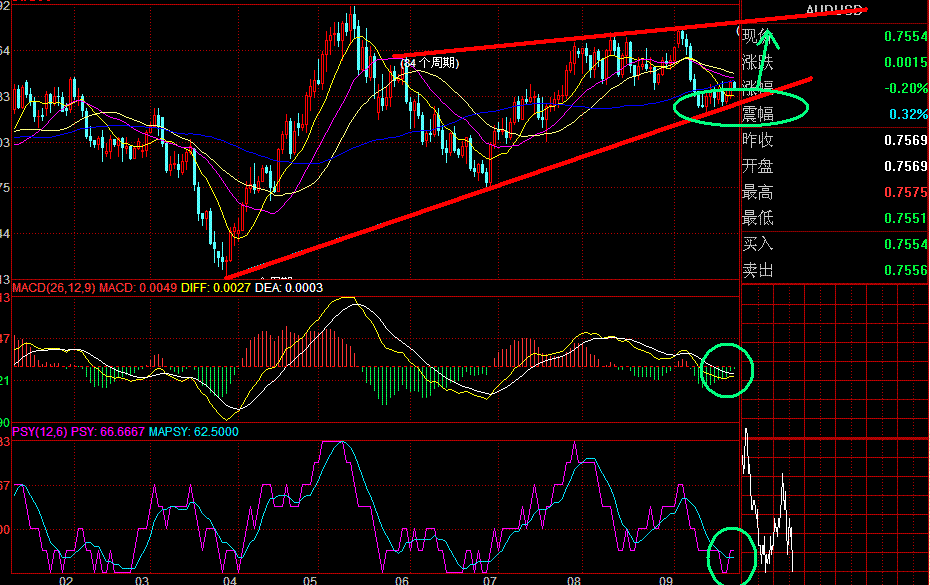This screenshot has height=585, width=930.
Task: Click the 07 month label on time axis
Action: (489, 580)
